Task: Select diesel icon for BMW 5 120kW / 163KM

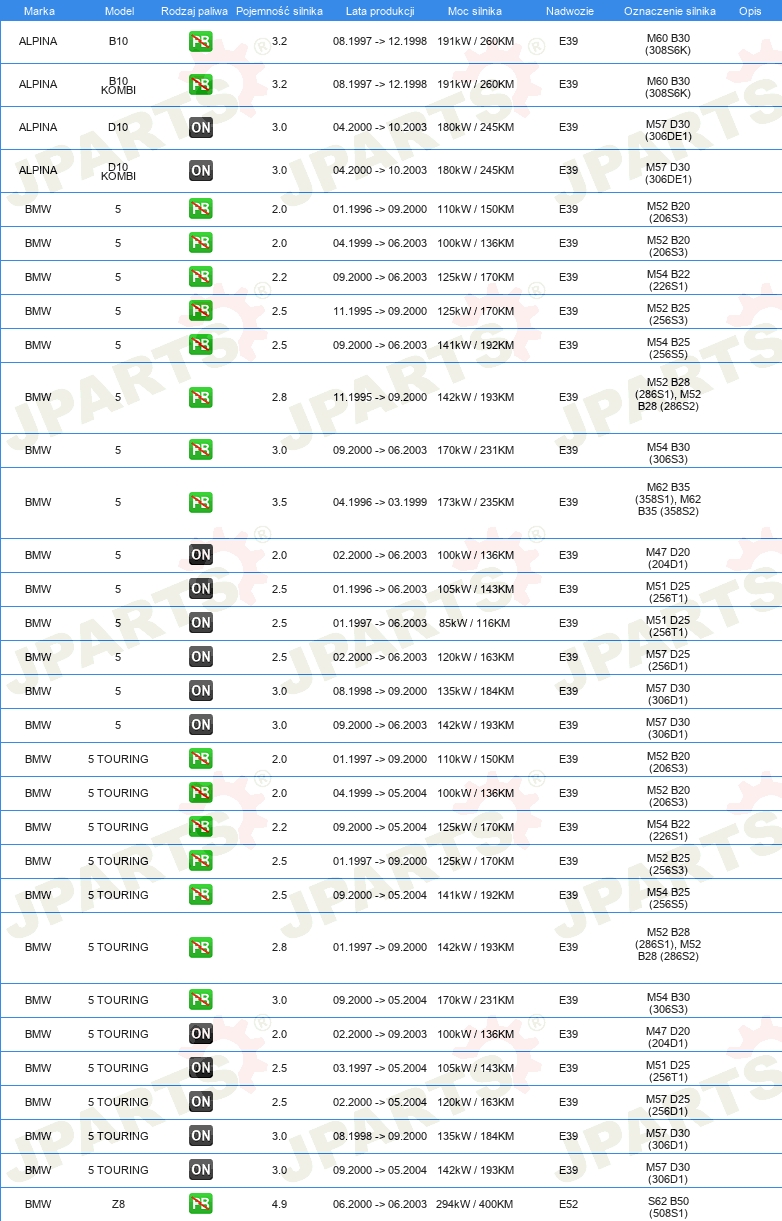Action: tap(201, 657)
